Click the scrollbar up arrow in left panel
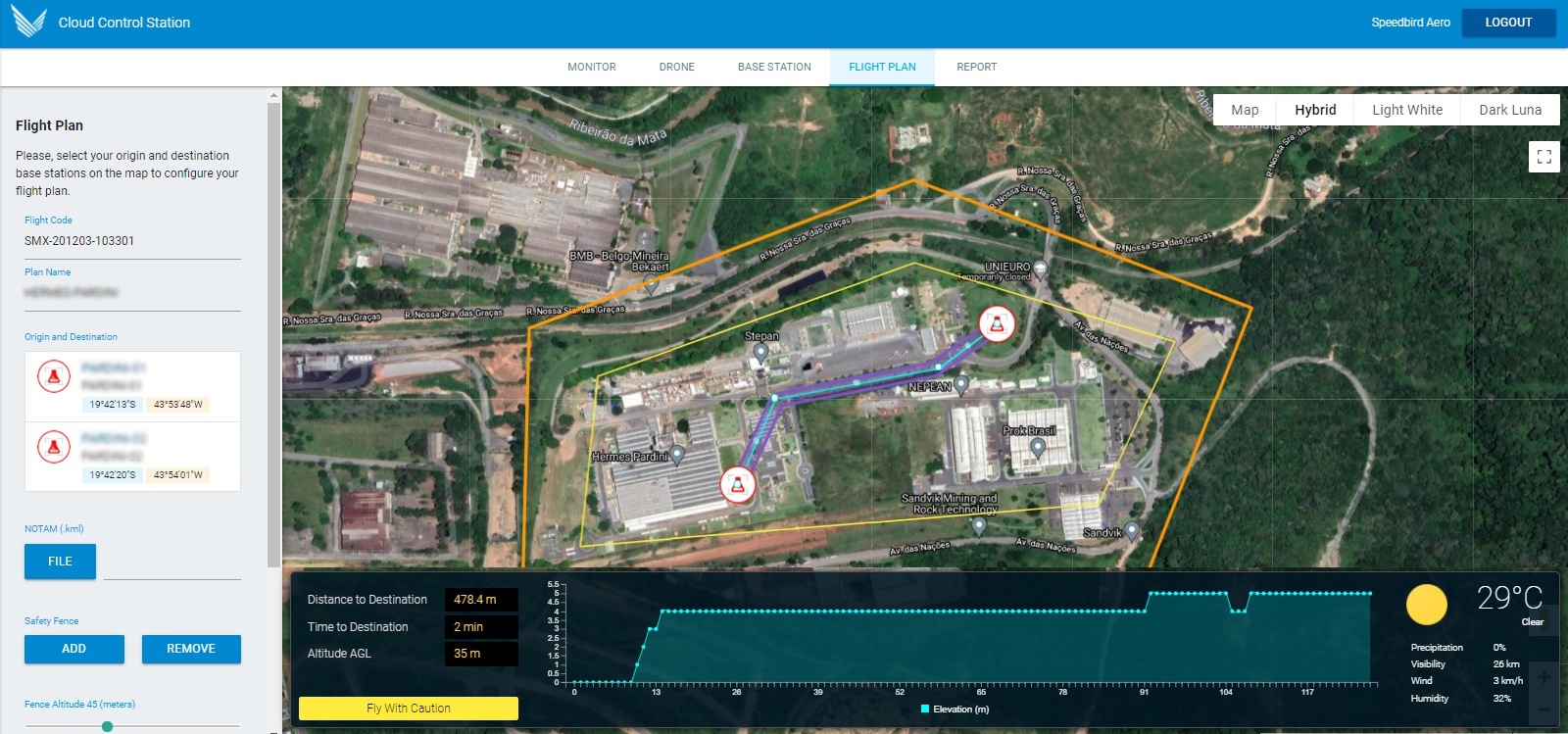 [273, 95]
